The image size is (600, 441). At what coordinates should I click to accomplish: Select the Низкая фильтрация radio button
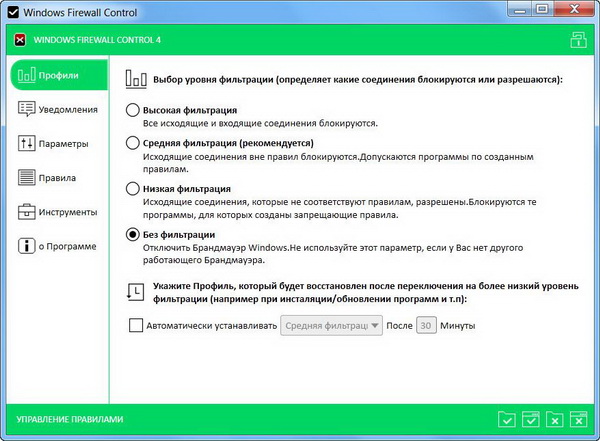click(133, 188)
